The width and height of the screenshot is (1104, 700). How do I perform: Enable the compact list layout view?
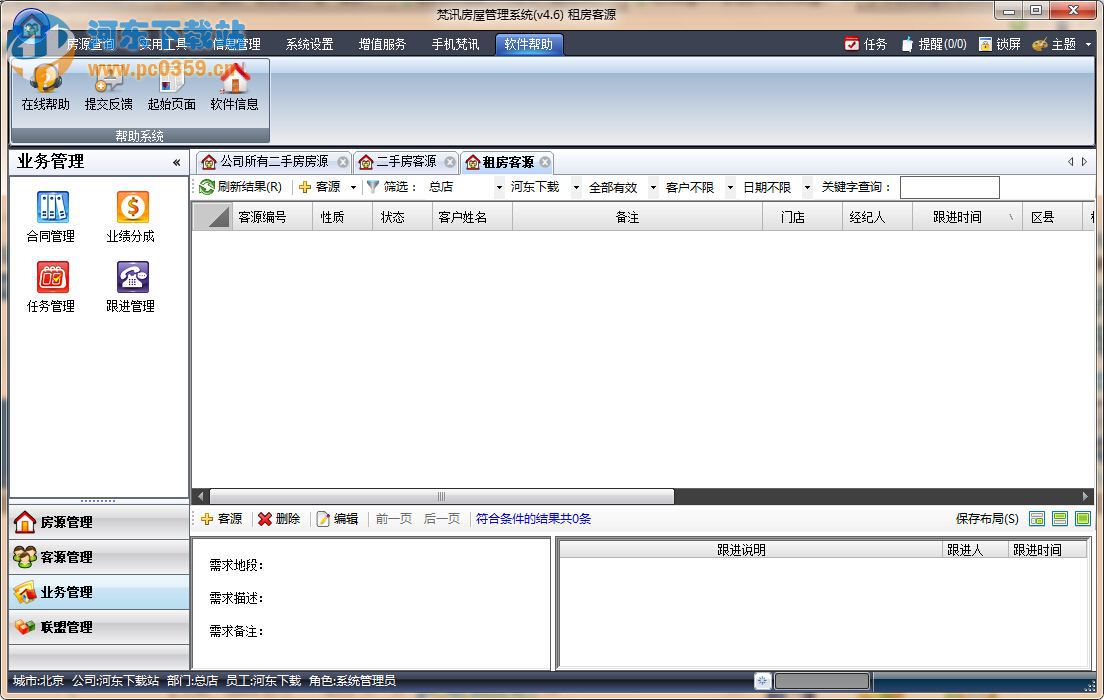1037,519
